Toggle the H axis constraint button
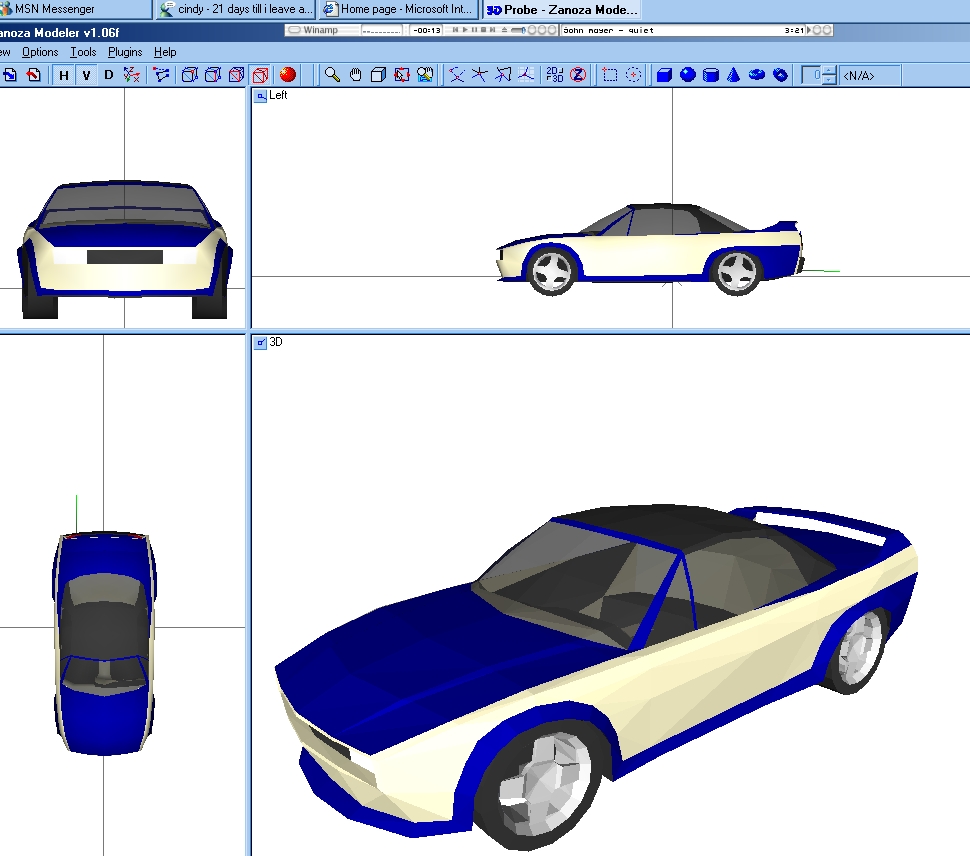This screenshot has height=856, width=970. tap(64, 76)
